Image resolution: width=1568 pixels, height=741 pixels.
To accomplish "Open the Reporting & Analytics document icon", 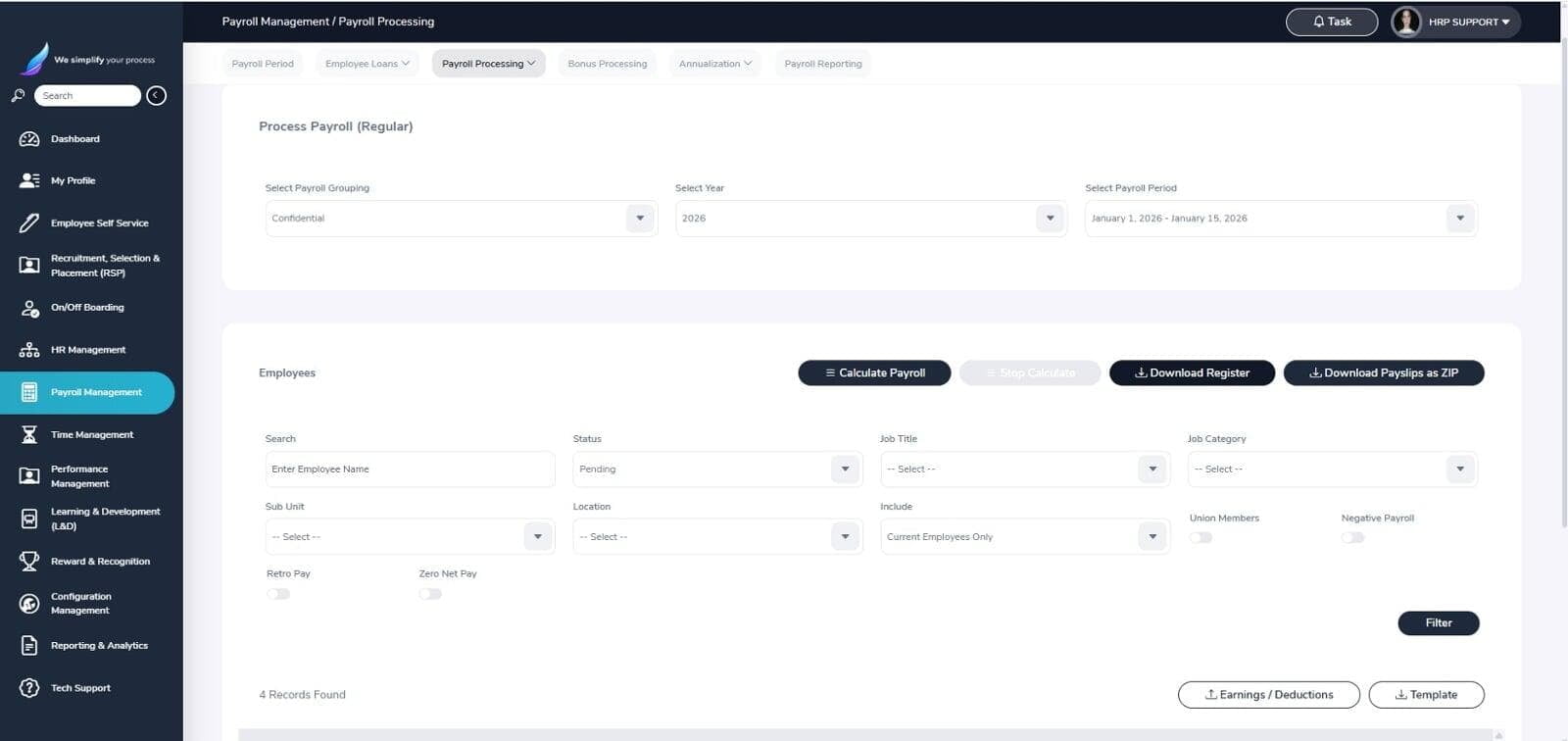I will tap(29, 646).
